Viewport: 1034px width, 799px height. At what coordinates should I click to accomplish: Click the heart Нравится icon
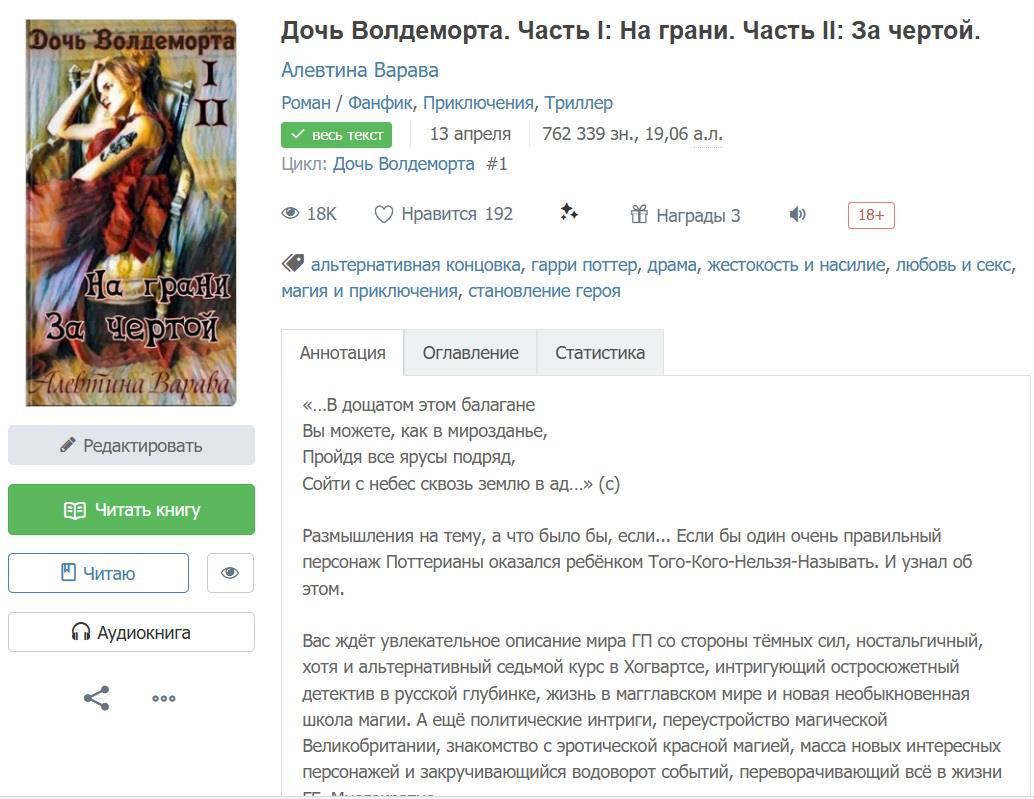[384, 214]
